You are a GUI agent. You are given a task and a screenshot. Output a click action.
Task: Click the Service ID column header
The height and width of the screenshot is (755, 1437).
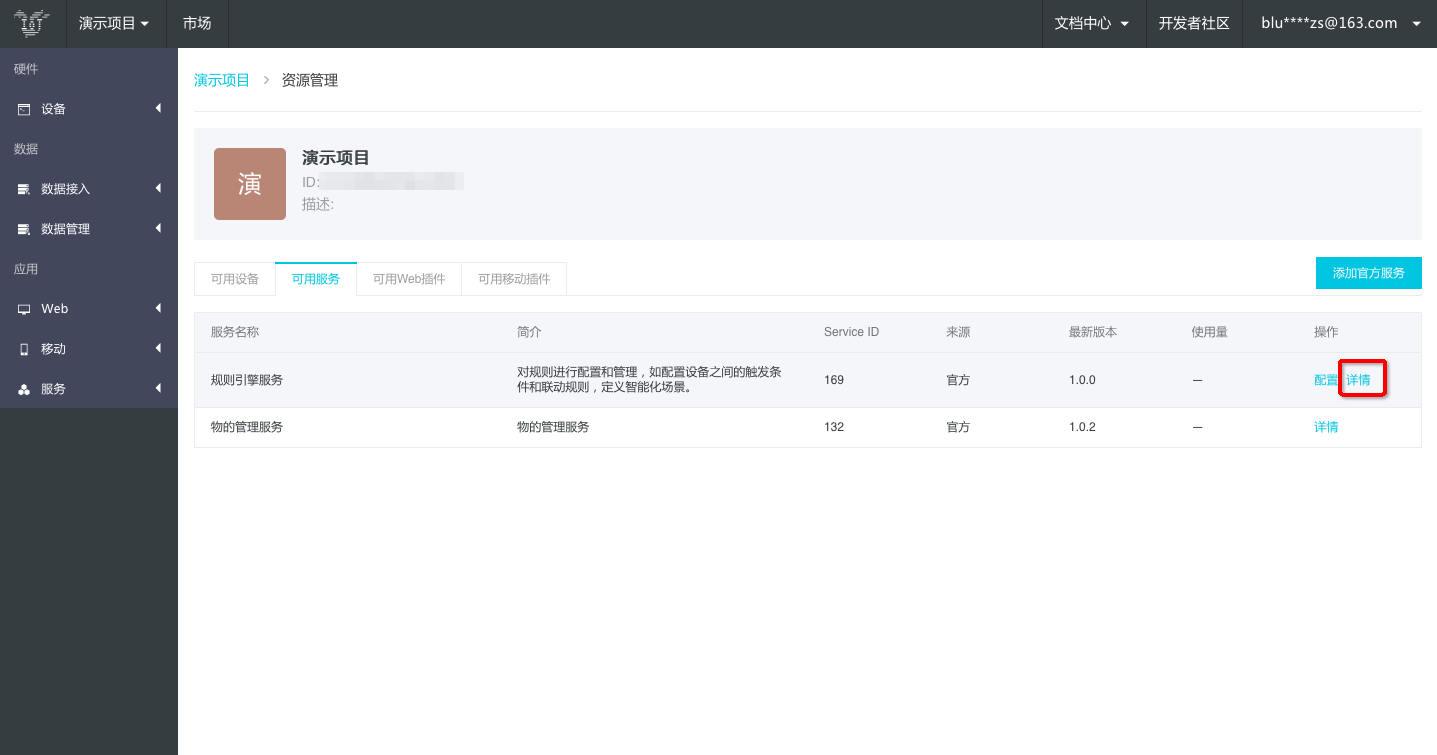(852, 332)
